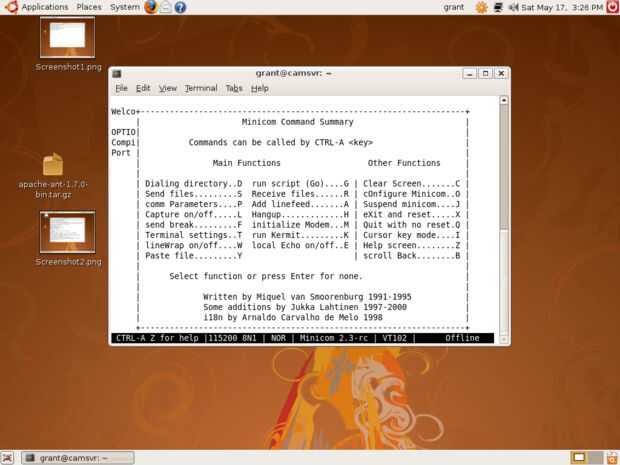This screenshot has width=620, height=465.
Task: Click the terminal window menu icon
Action: [x=117, y=74]
